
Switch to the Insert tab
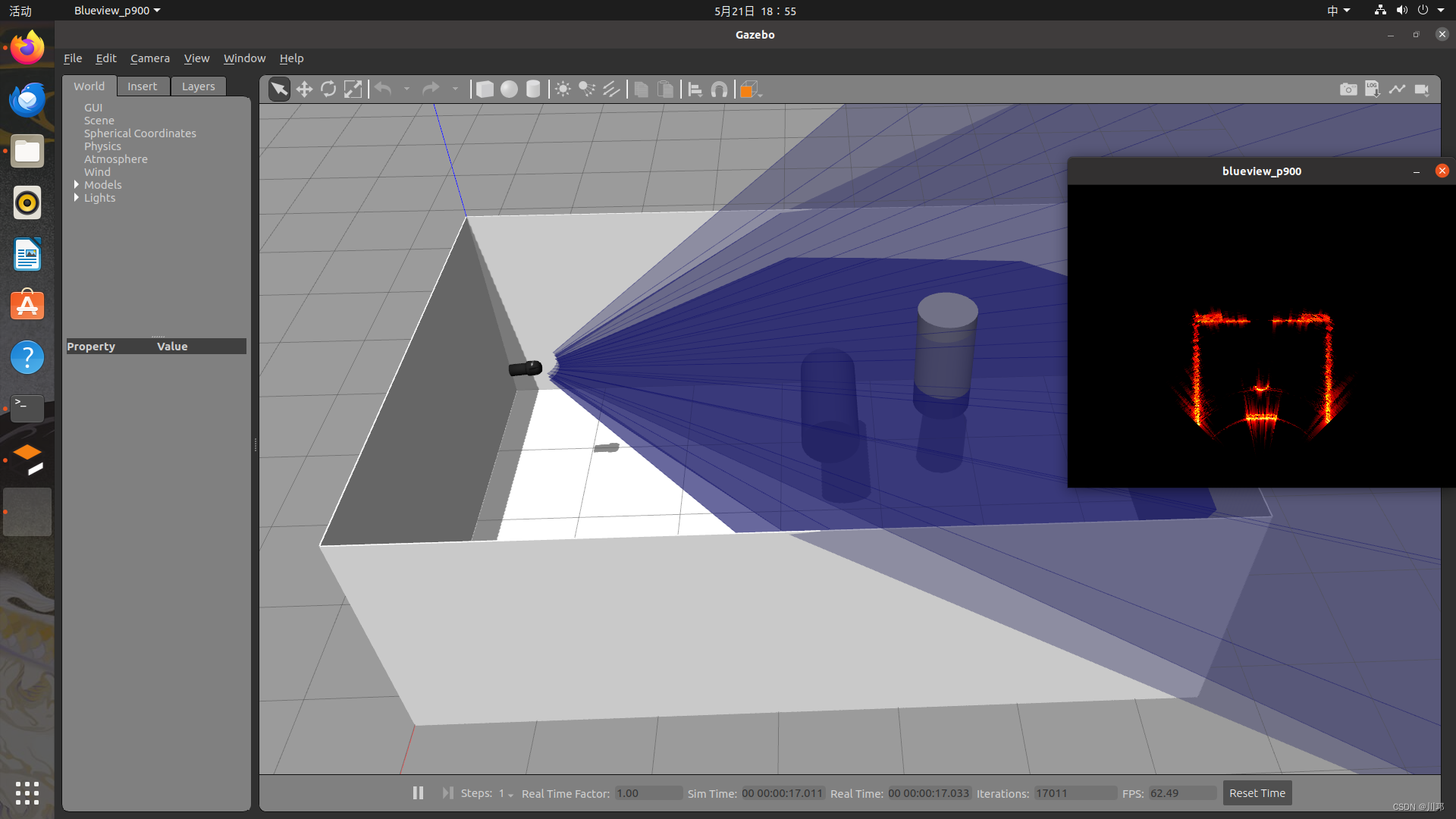142,86
